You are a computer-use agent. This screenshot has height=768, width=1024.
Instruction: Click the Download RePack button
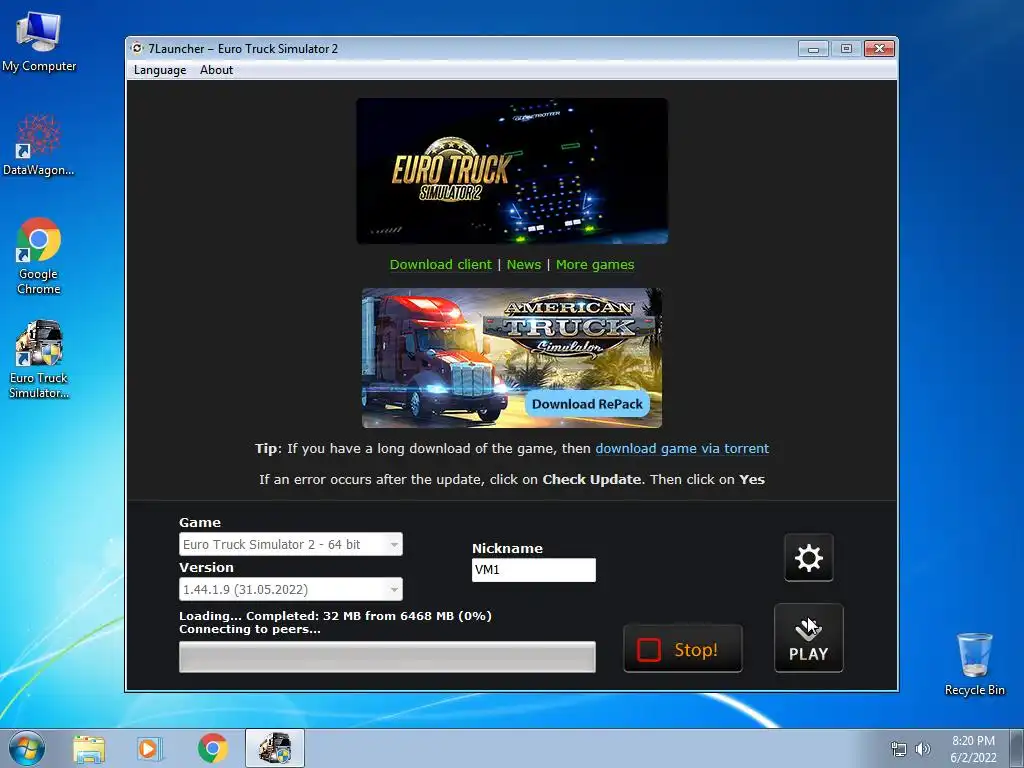[587, 404]
